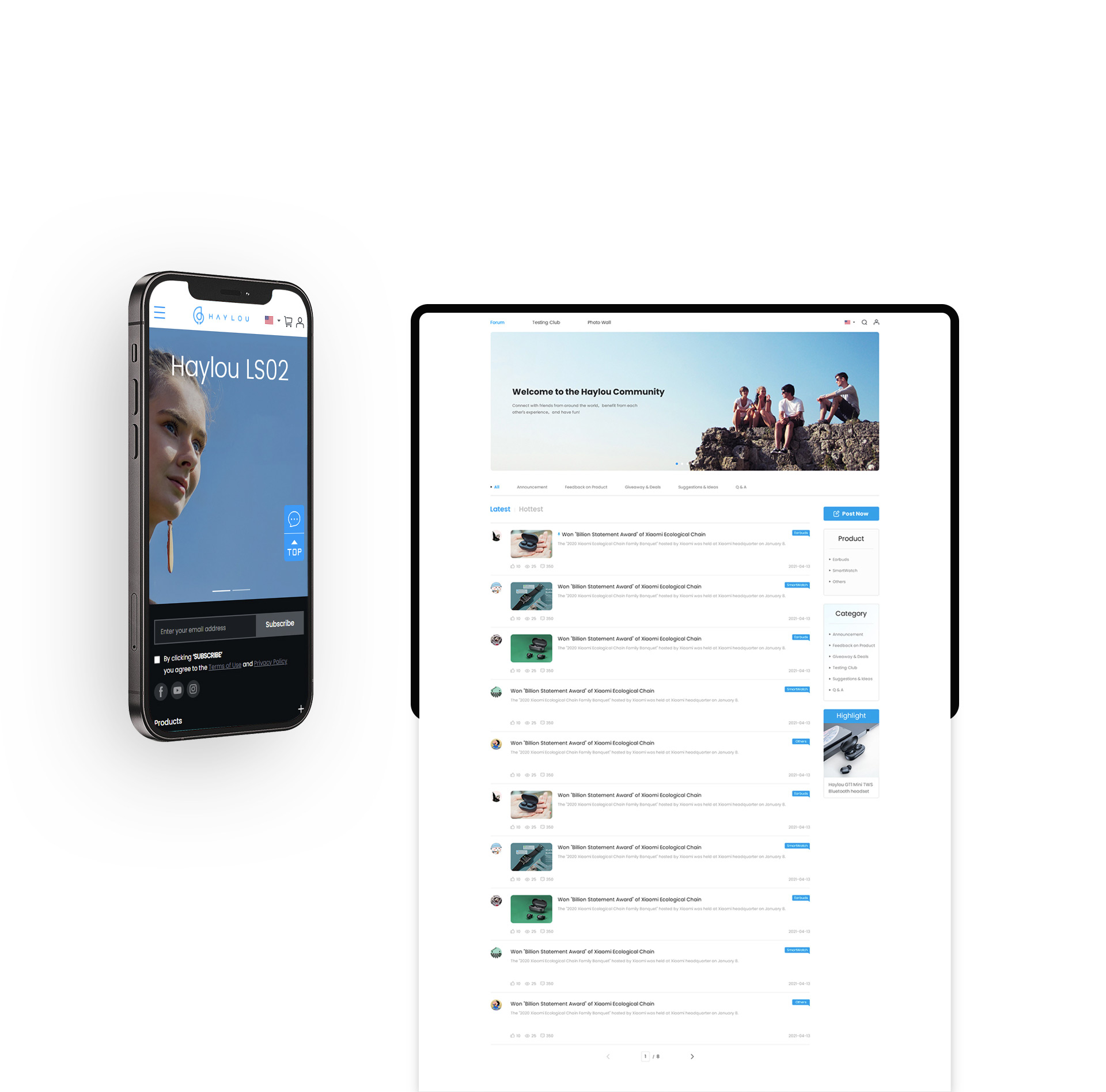
Task: Expand the Announcement forum category
Action: click(848, 634)
